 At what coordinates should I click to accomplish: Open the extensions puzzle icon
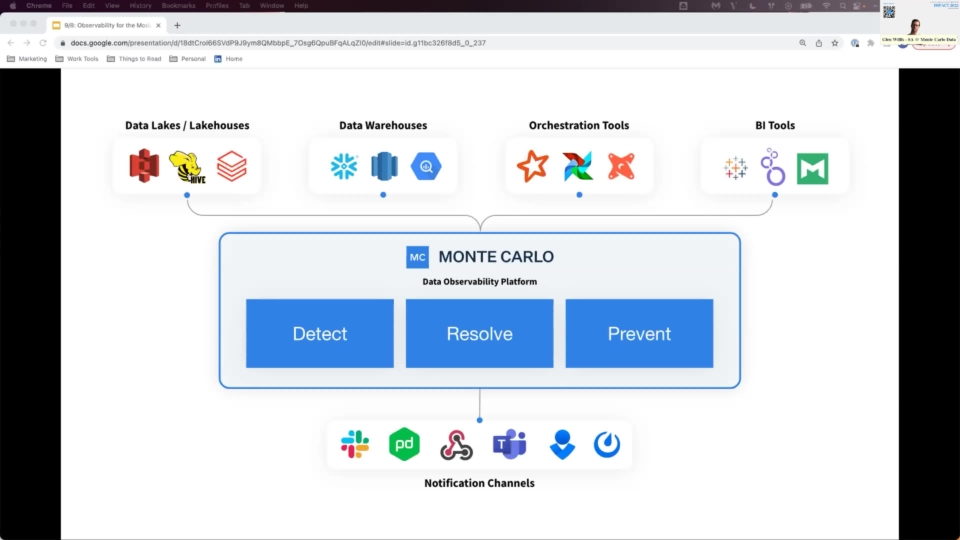[x=871, y=43]
